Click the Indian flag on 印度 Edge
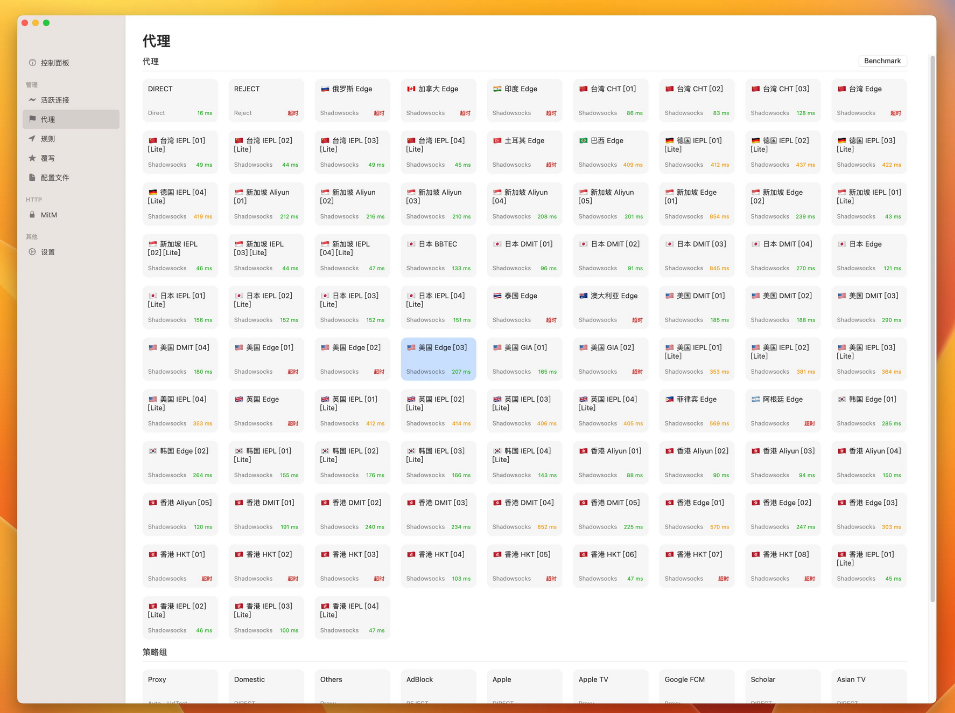 tap(497, 89)
